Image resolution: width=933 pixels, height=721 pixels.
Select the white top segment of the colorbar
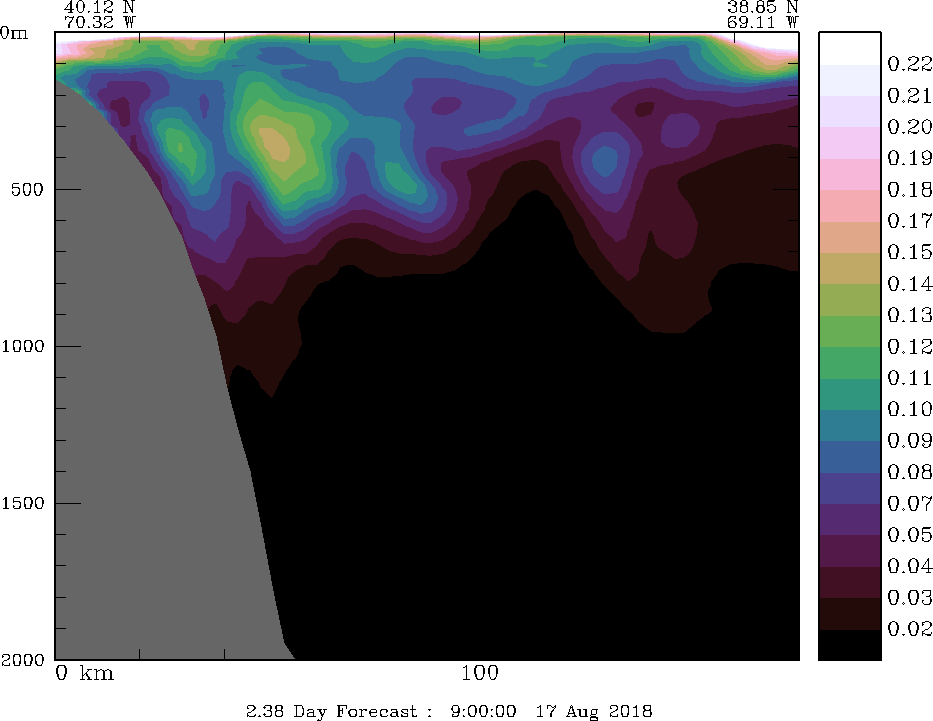tap(850, 48)
